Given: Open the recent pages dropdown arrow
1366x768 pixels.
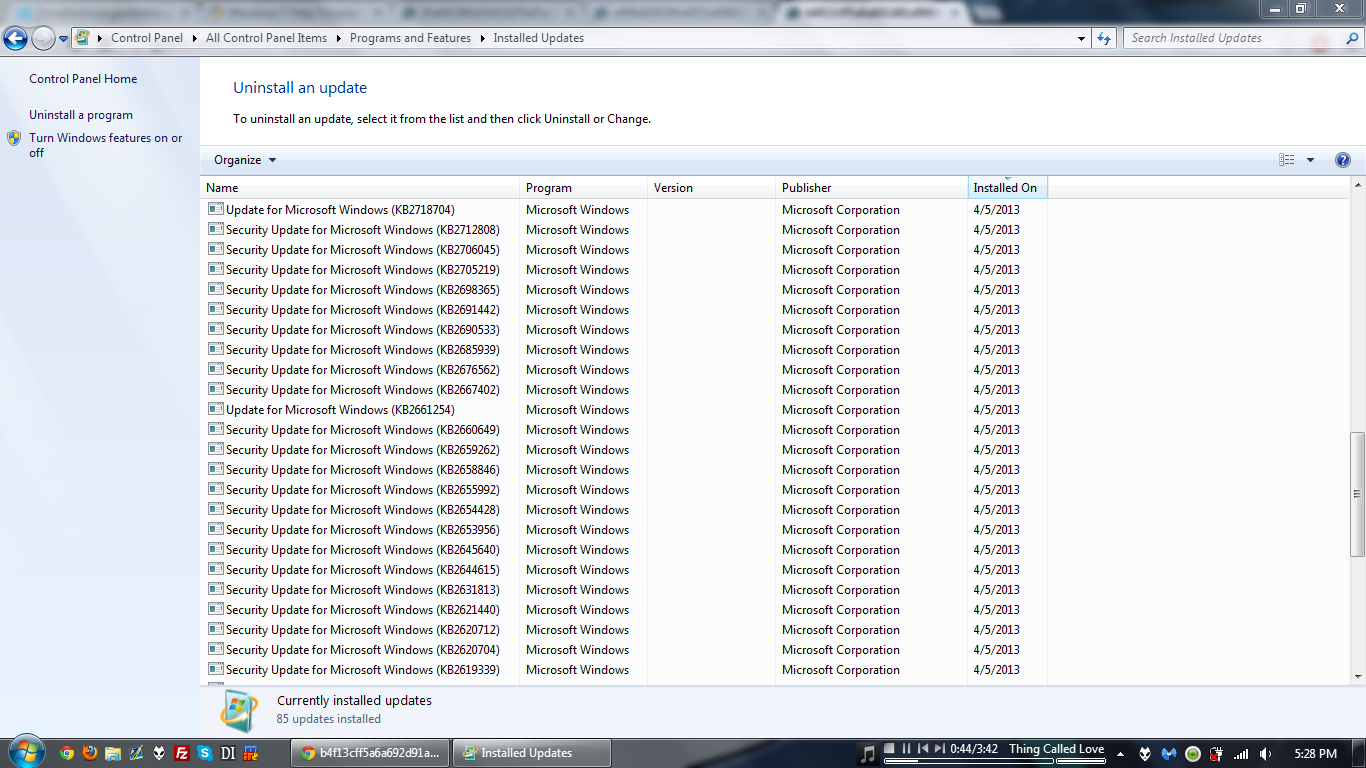Looking at the screenshot, I should (x=64, y=39).
